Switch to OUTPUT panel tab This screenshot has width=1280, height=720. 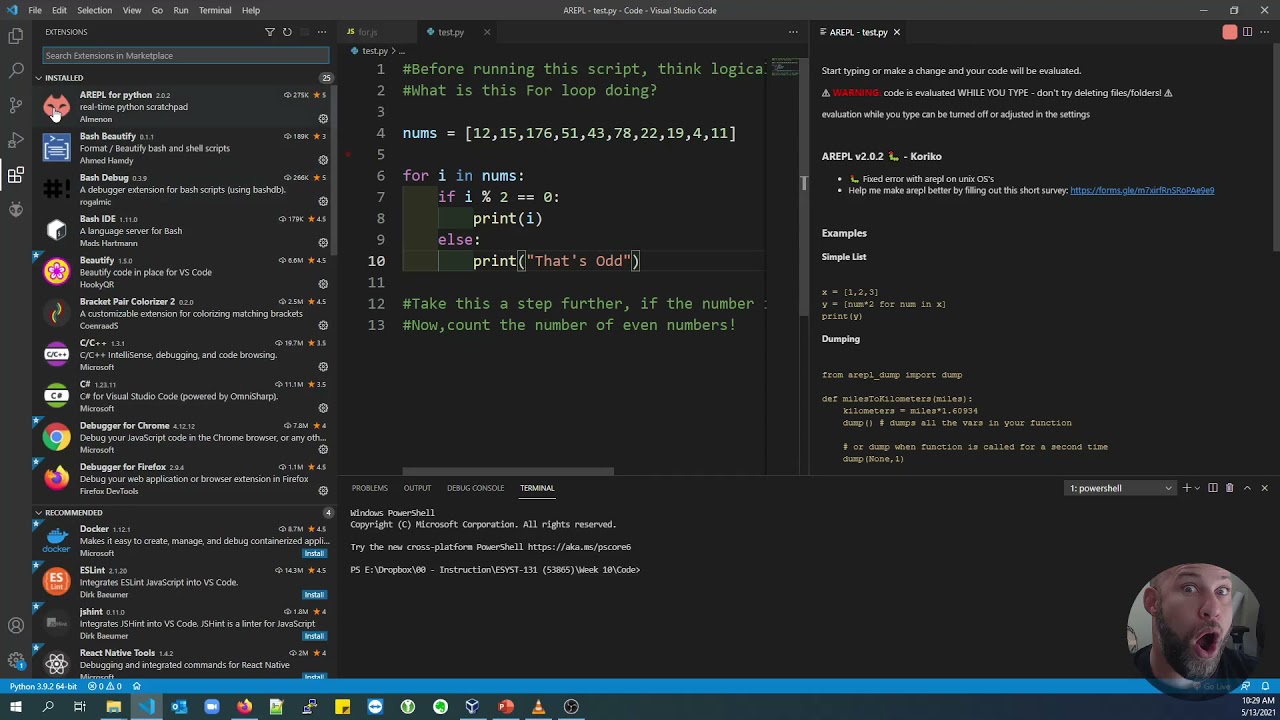click(417, 488)
